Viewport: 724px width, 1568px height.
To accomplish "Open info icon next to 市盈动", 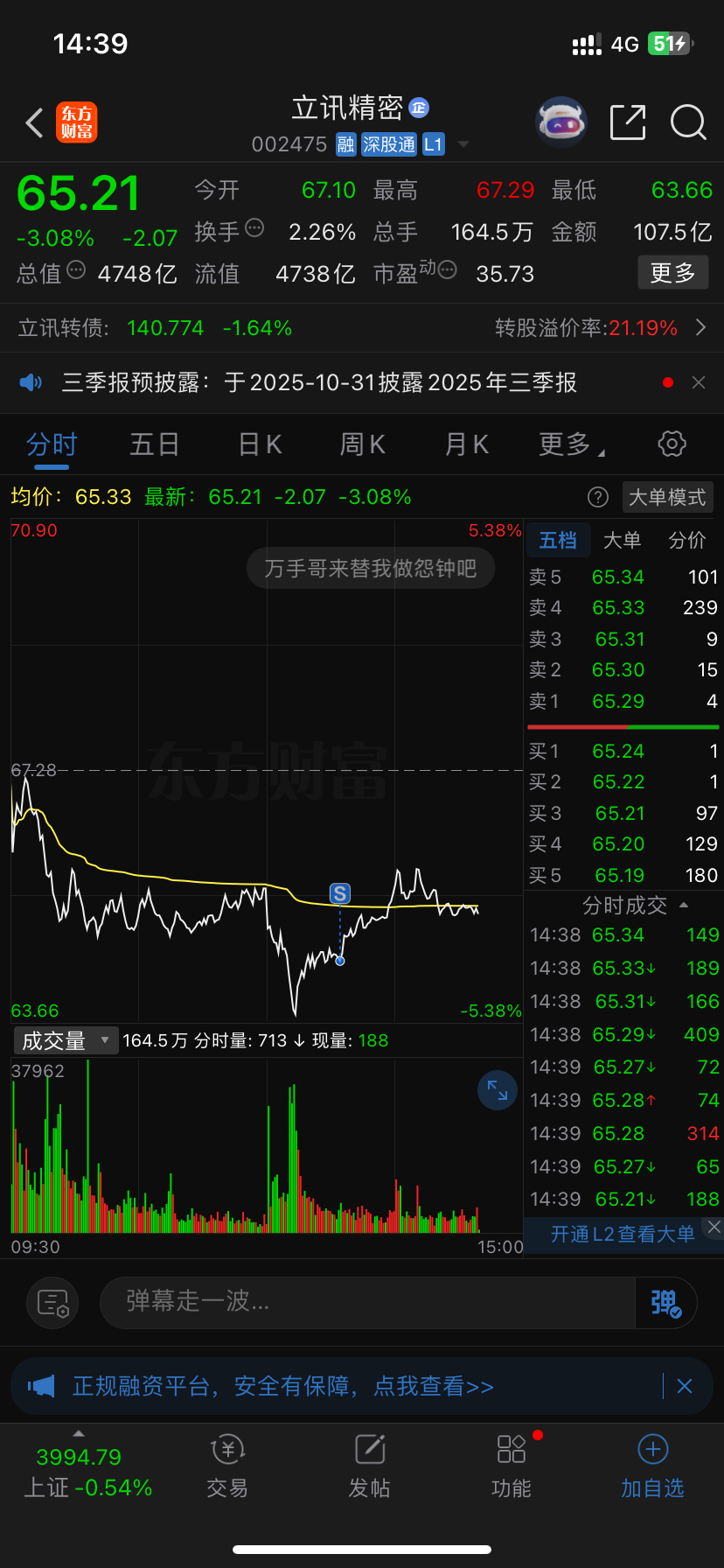I will pos(447,269).
